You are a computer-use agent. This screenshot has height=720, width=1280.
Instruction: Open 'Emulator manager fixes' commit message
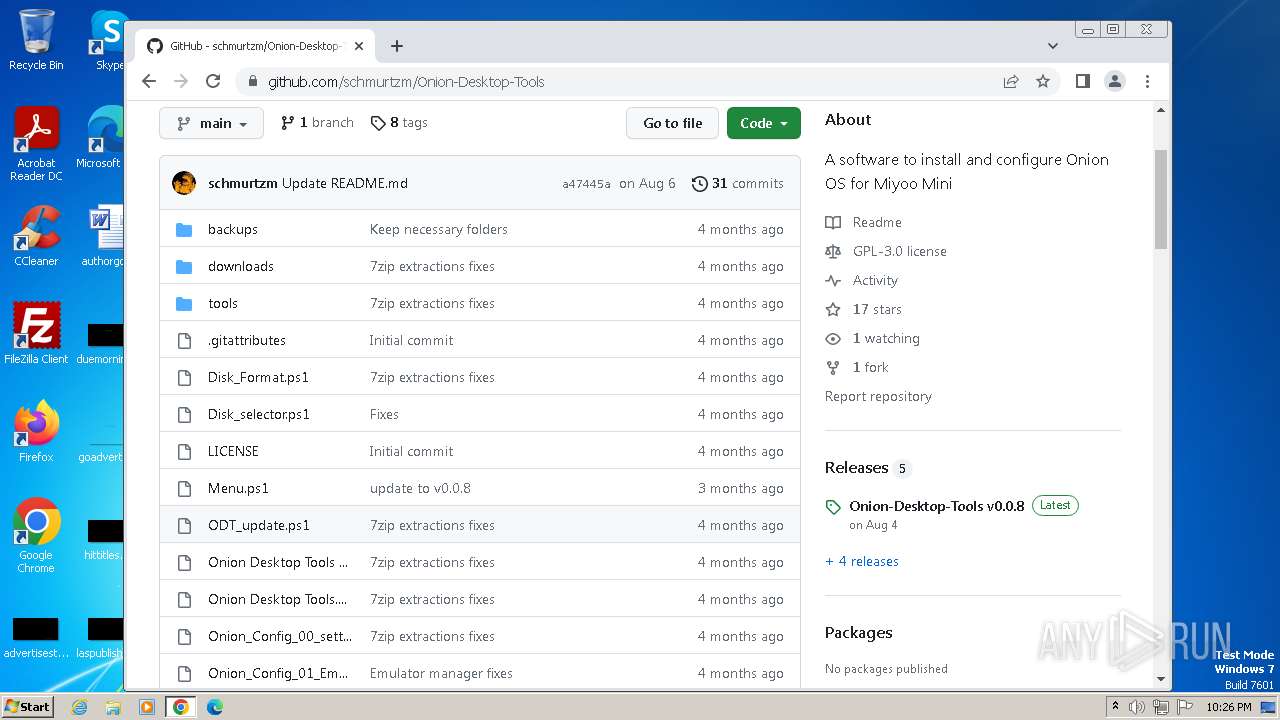tap(441, 673)
